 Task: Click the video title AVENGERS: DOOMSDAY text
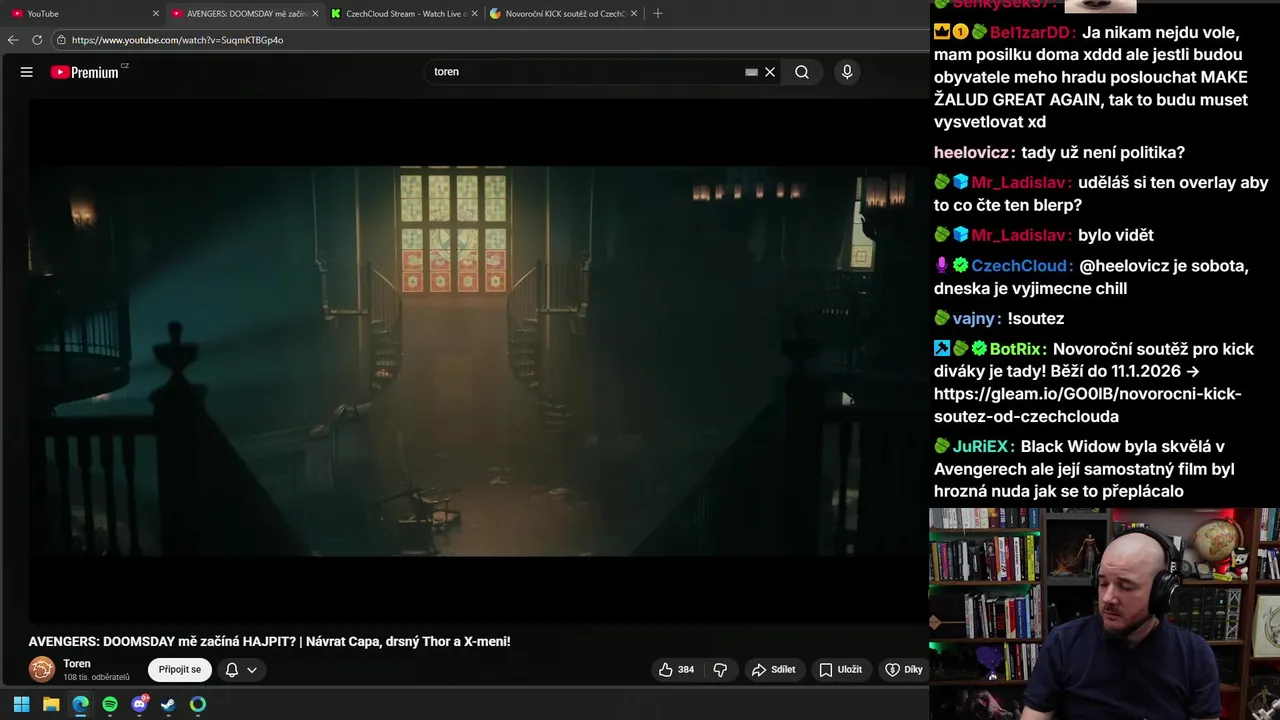tap(269, 642)
